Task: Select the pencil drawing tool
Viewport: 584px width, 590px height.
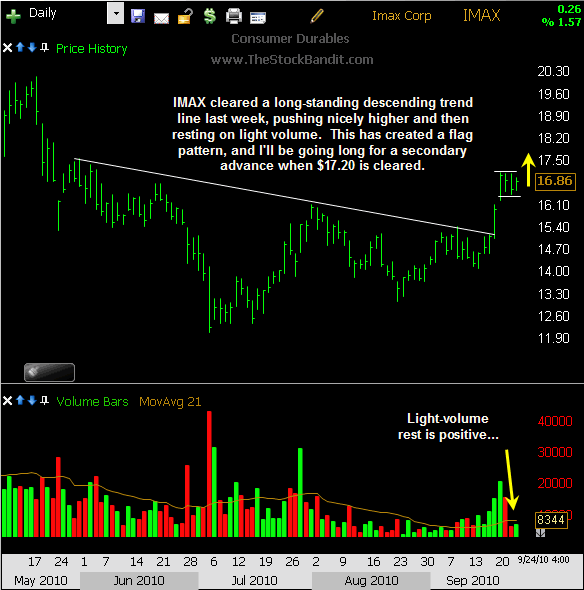Action: coord(317,16)
